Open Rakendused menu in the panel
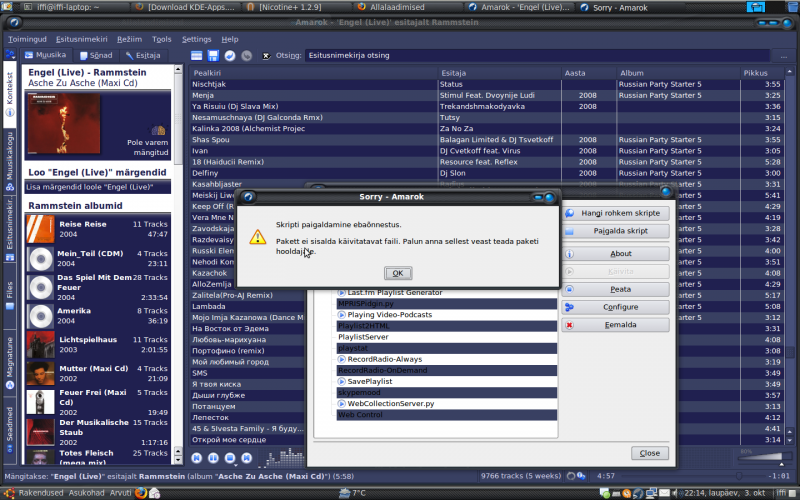The image size is (800, 500). click(x=41, y=493)
